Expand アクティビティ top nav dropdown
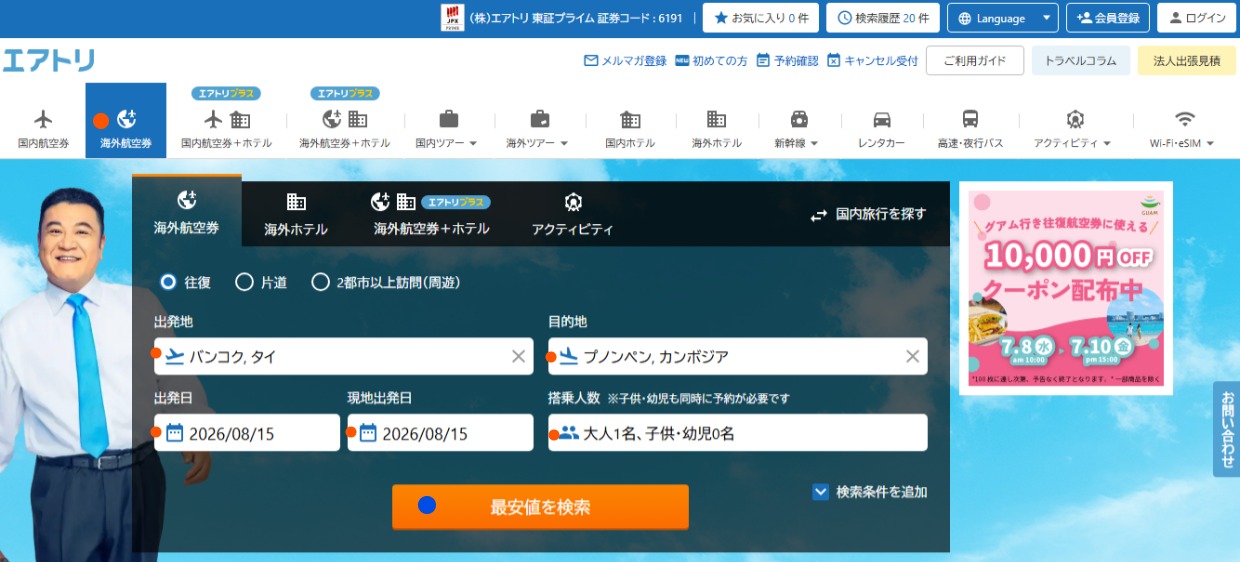The image size is (1240, 562). (1073, 128)
